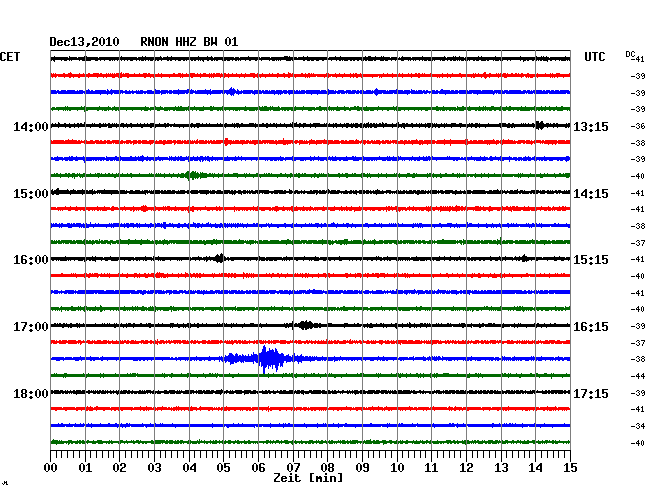Select the UTC timezone label

point(594,57)
